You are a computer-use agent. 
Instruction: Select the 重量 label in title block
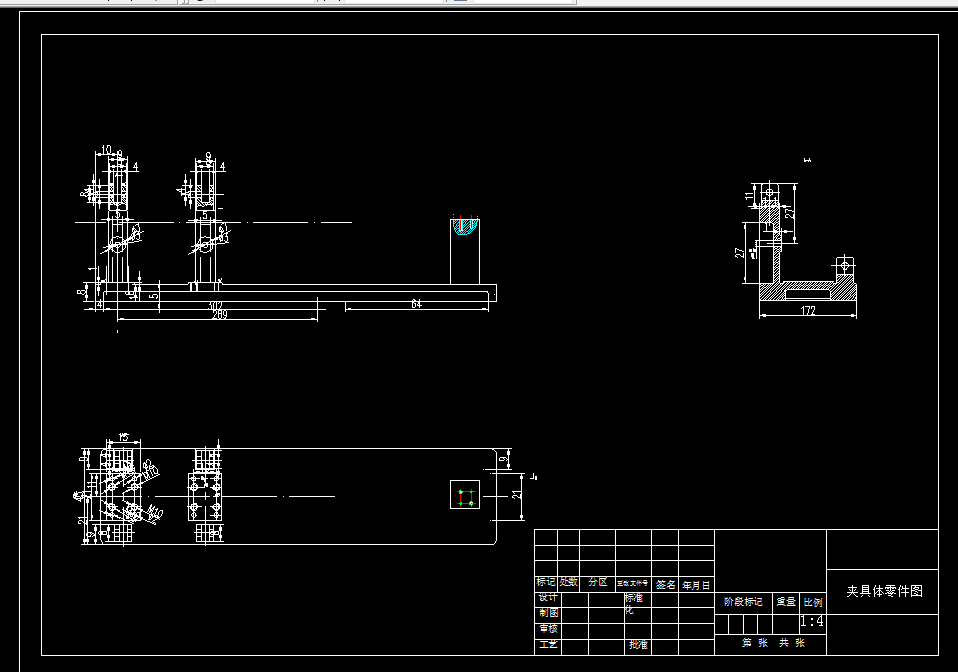tap(786, 602)
